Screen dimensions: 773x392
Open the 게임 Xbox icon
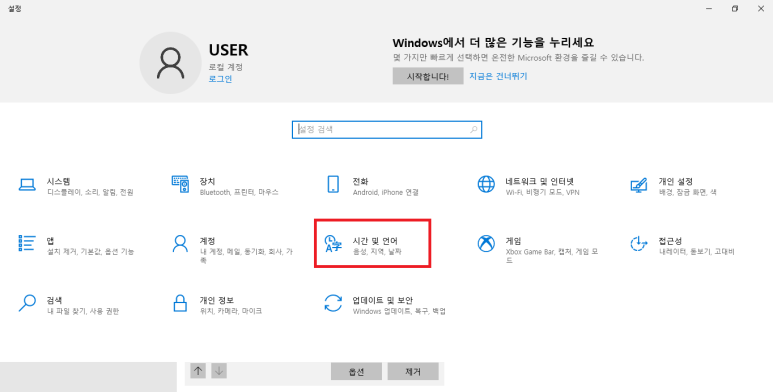[x=486, y=244]
